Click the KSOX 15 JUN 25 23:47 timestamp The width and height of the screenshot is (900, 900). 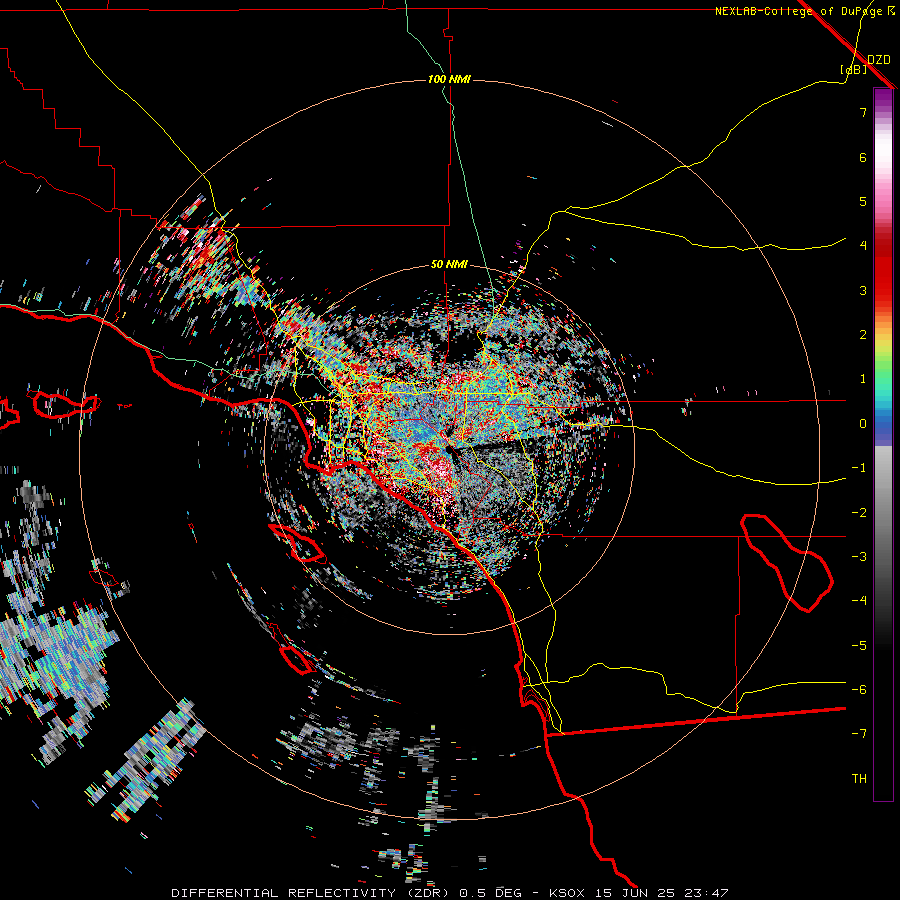[639, 893]
